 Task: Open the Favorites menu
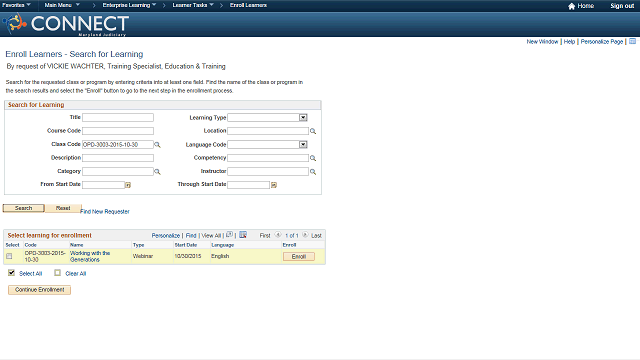(16, 5)
